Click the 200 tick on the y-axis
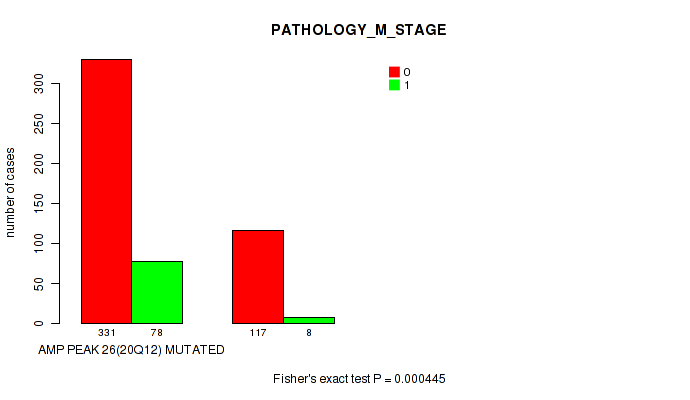The image size is (690, 400). pyautogui.click(x=39, y=163)
